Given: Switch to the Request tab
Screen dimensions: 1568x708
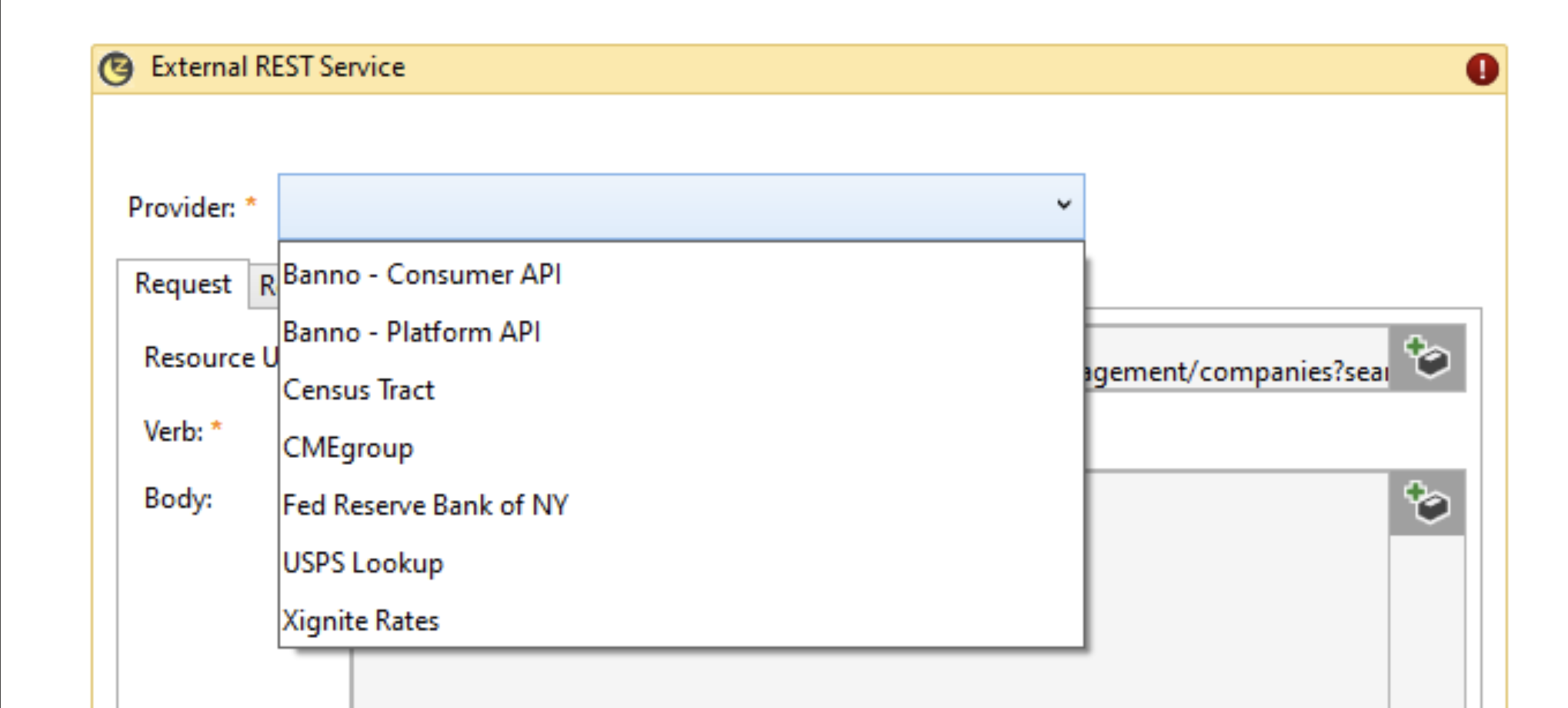Looking at the screenshot, I should coord(182,284).
